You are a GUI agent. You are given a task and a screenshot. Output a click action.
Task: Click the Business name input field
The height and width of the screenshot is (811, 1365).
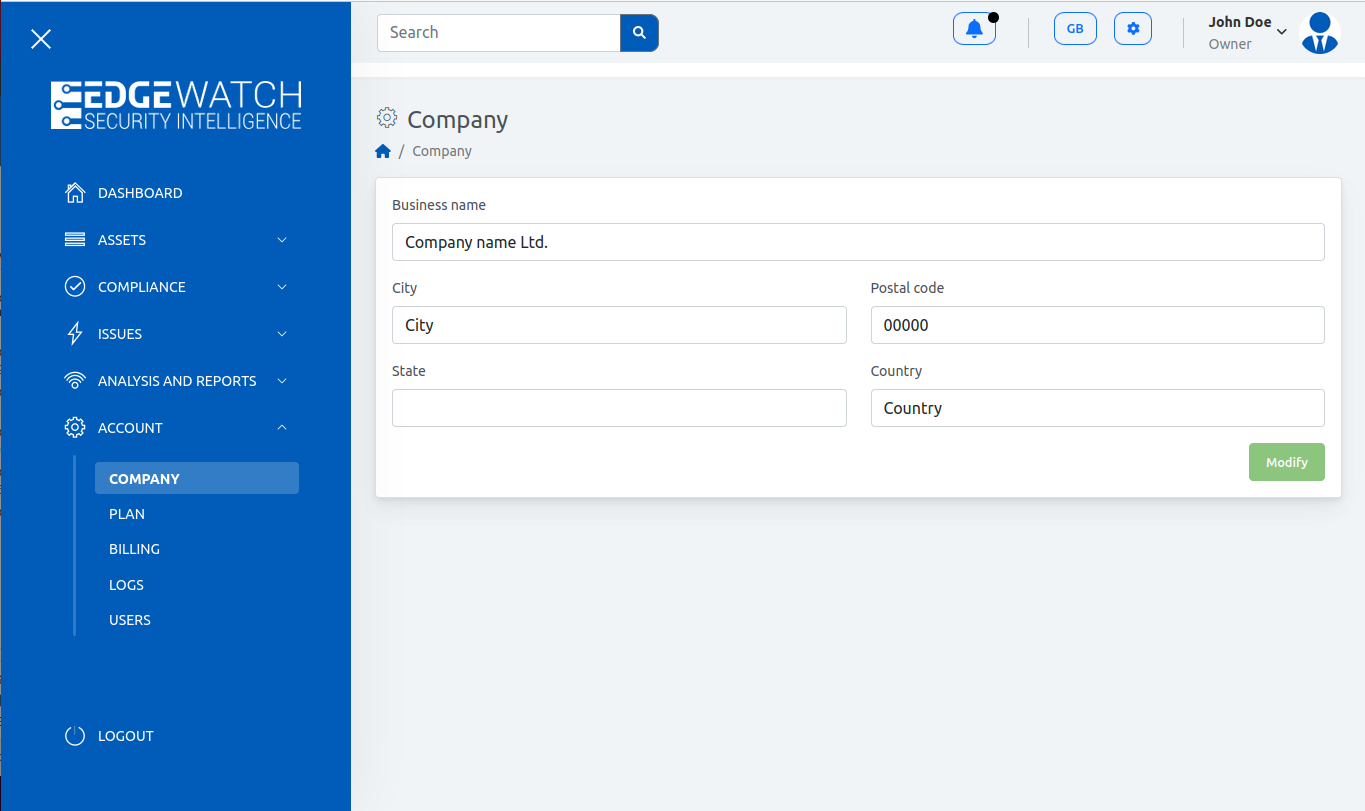point(858,242)
